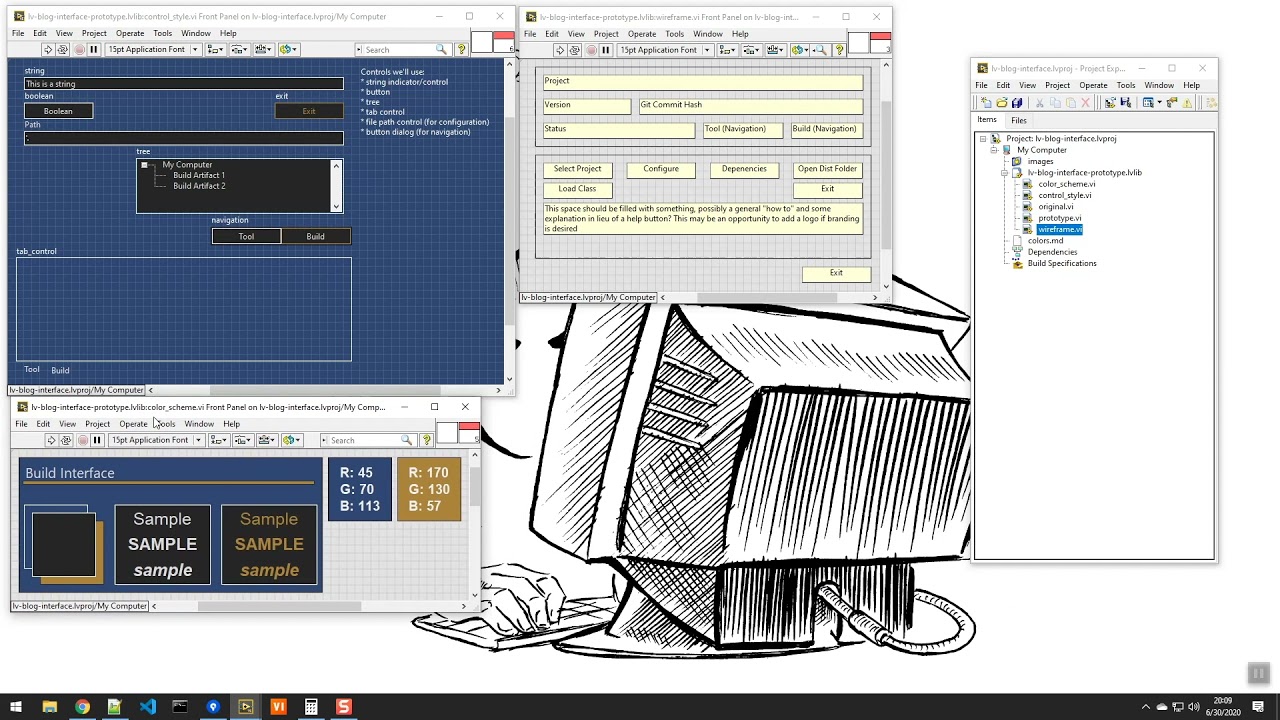The height and width of the screenshot is (720, 1280).
Task: Click Open Dist Folder button
Action: (x=827, y=169)
